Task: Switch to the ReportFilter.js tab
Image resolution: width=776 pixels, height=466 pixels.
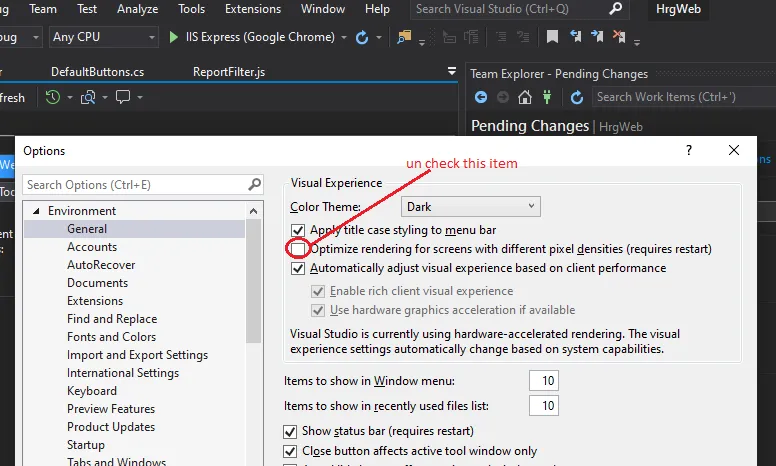Action: coord(229,72)
